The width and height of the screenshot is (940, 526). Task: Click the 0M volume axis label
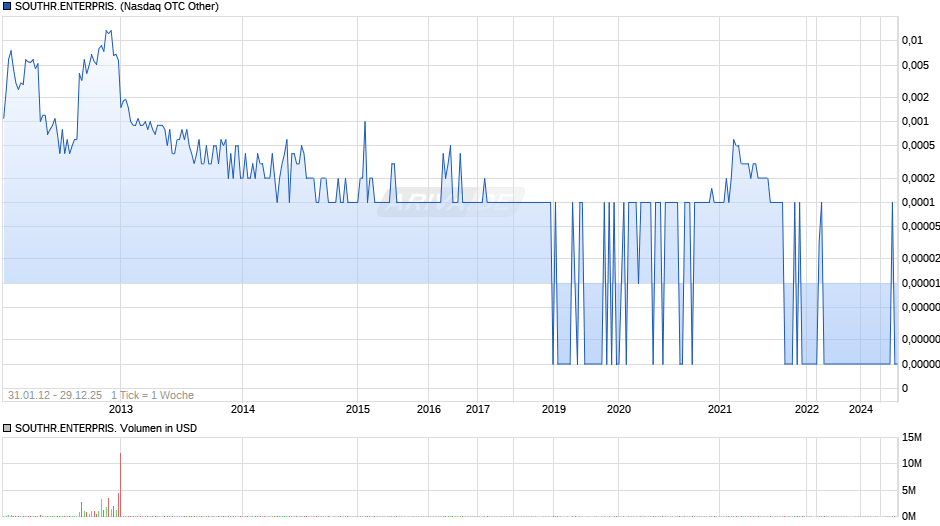tap(909, 516)
